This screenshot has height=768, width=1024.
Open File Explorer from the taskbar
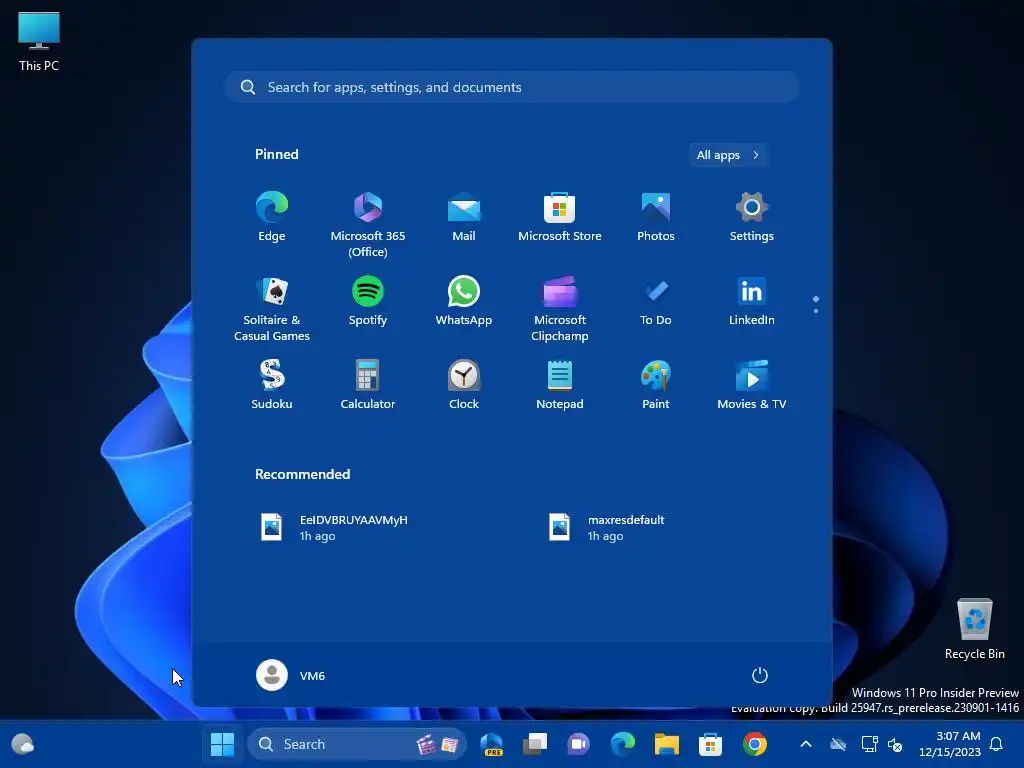(x=667, y=744)
